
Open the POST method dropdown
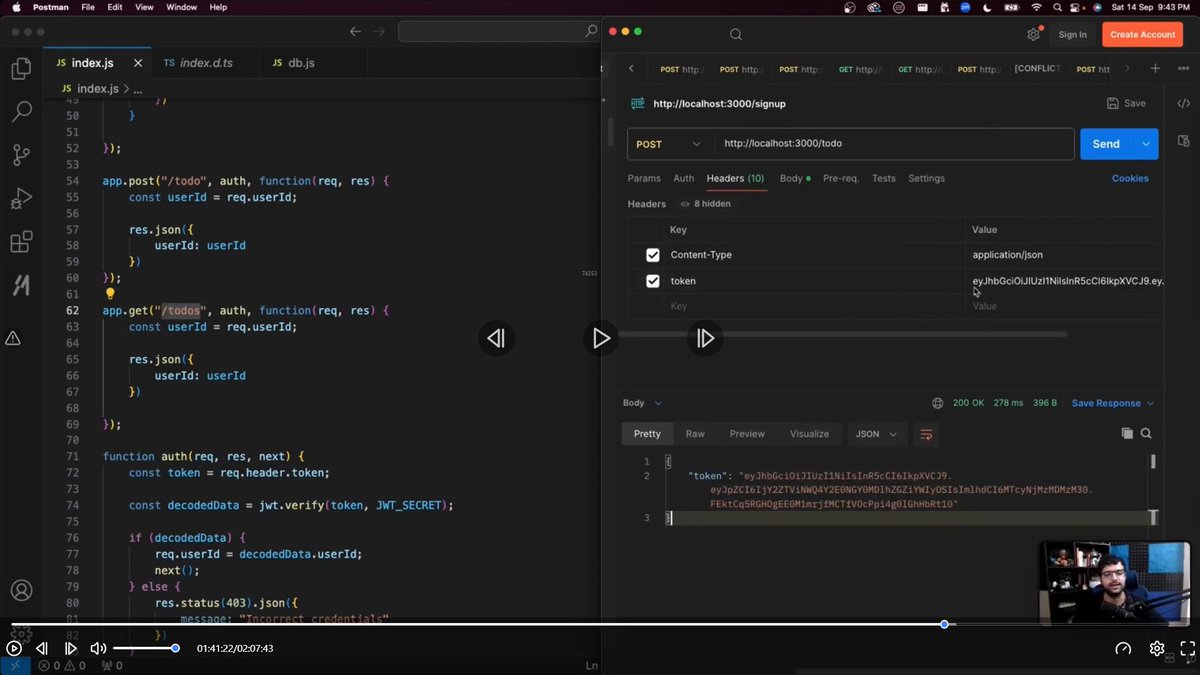pyautogui.click(x=669, y=144)
